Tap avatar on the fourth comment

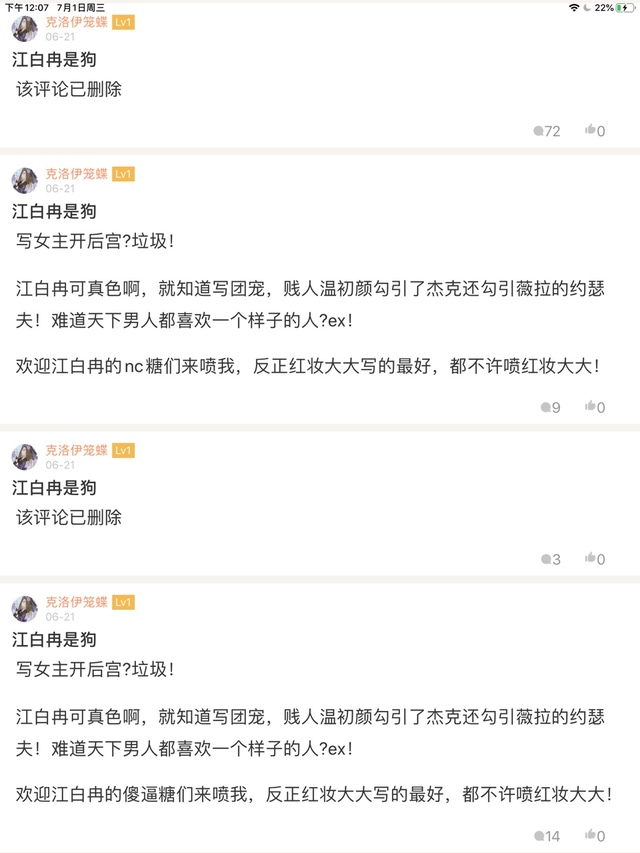pos(25,608)
